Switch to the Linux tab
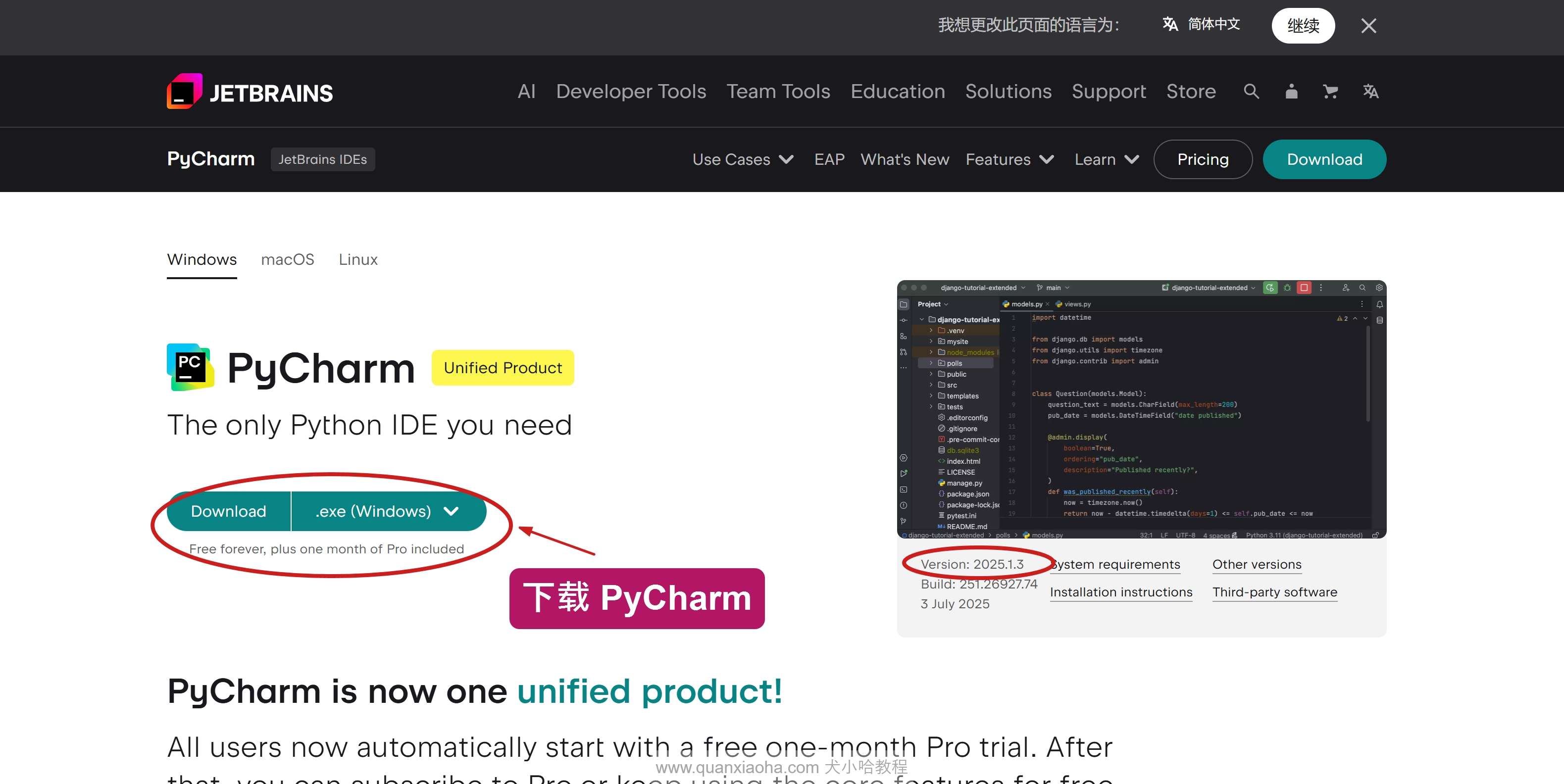The image size is (1564, 784). (357, 259)
